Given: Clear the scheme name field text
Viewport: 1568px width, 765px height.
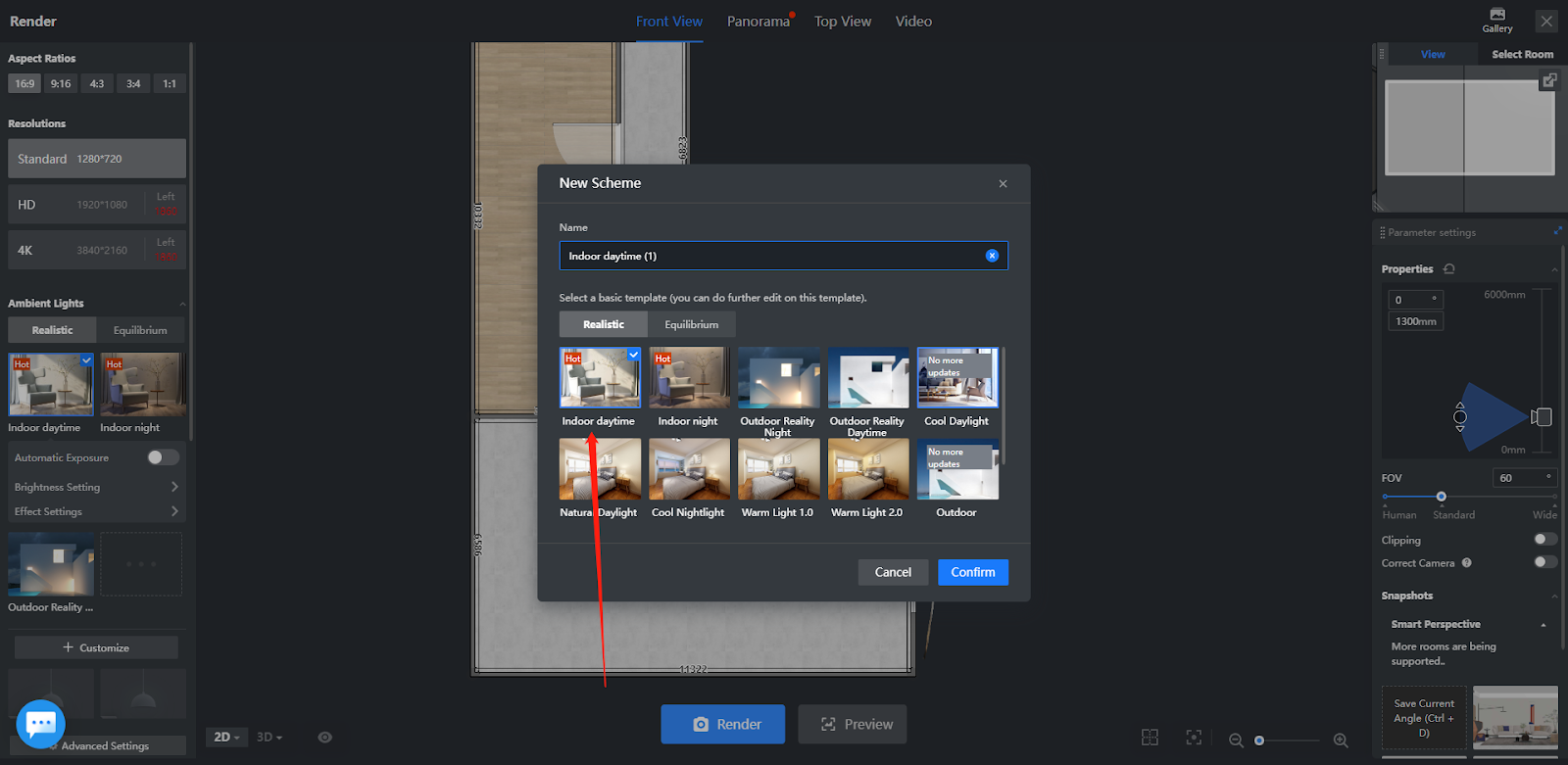Looking at the screenshot, I should click(992, 256).
